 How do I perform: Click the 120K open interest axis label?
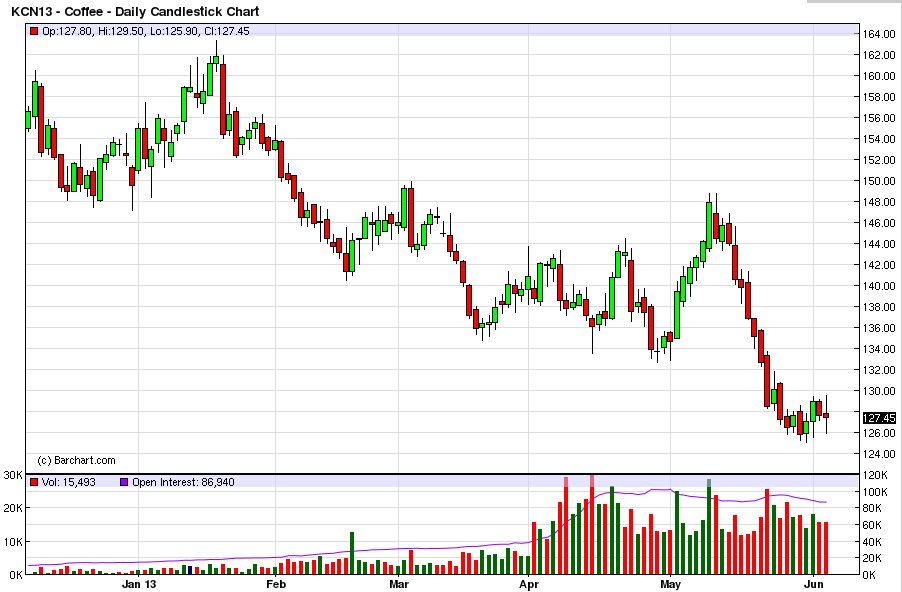coord(874,475)
